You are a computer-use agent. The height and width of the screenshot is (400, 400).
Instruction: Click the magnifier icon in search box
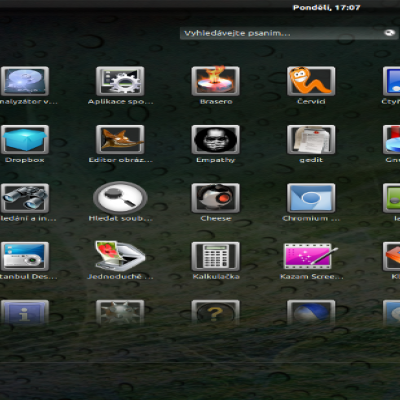(x=389, y=33)
